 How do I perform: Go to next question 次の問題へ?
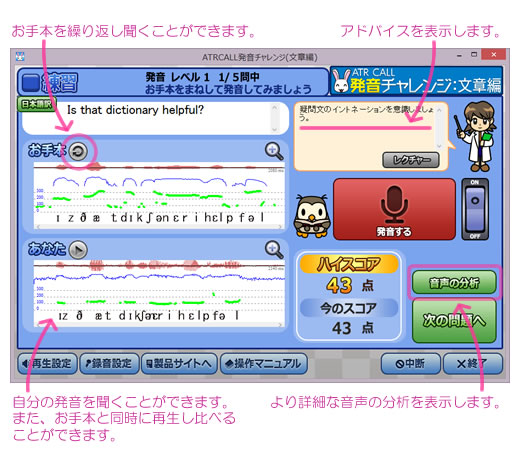tap(454, 321)
